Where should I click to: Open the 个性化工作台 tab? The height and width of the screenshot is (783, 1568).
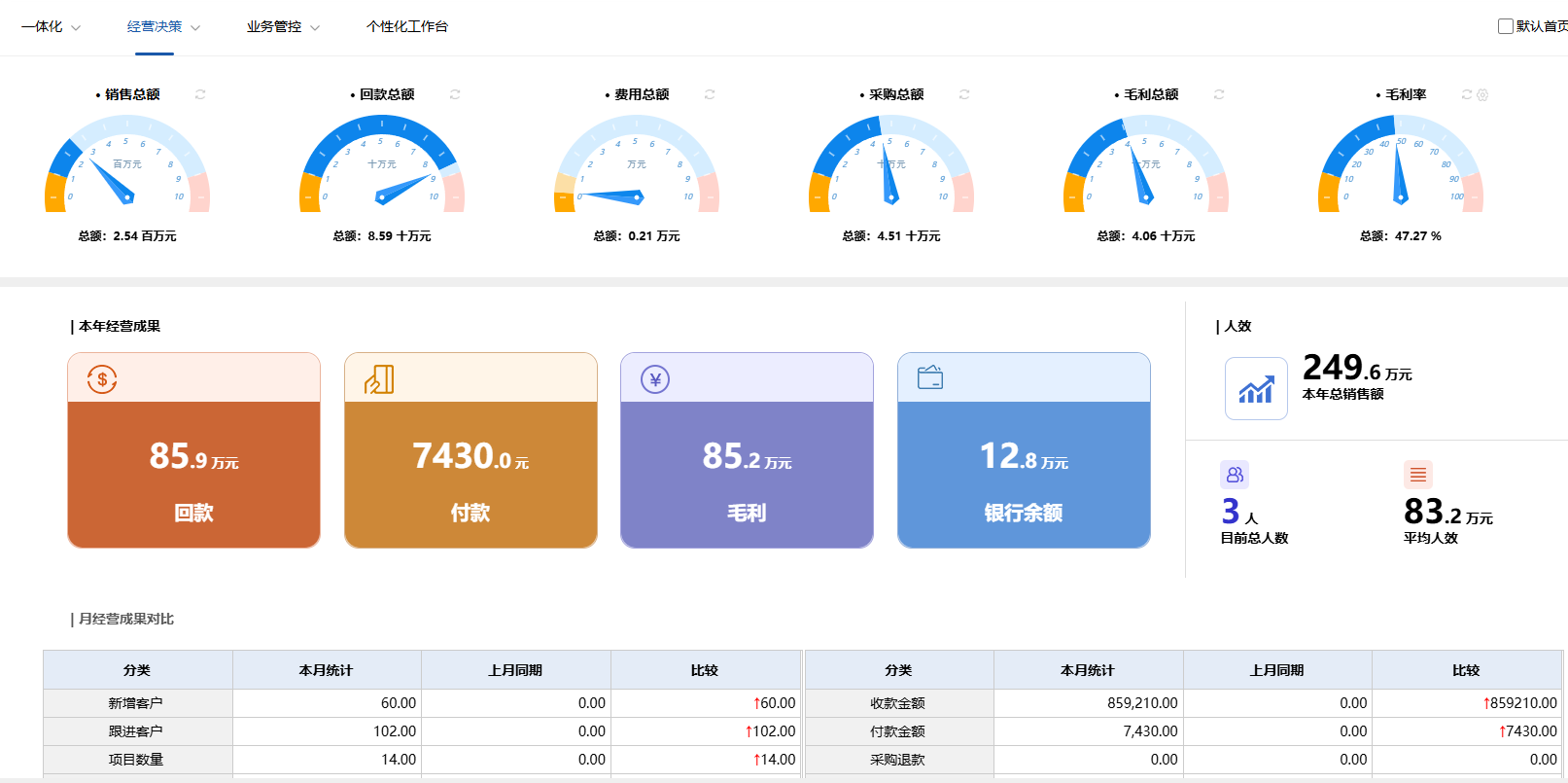(x=407, y=27)
